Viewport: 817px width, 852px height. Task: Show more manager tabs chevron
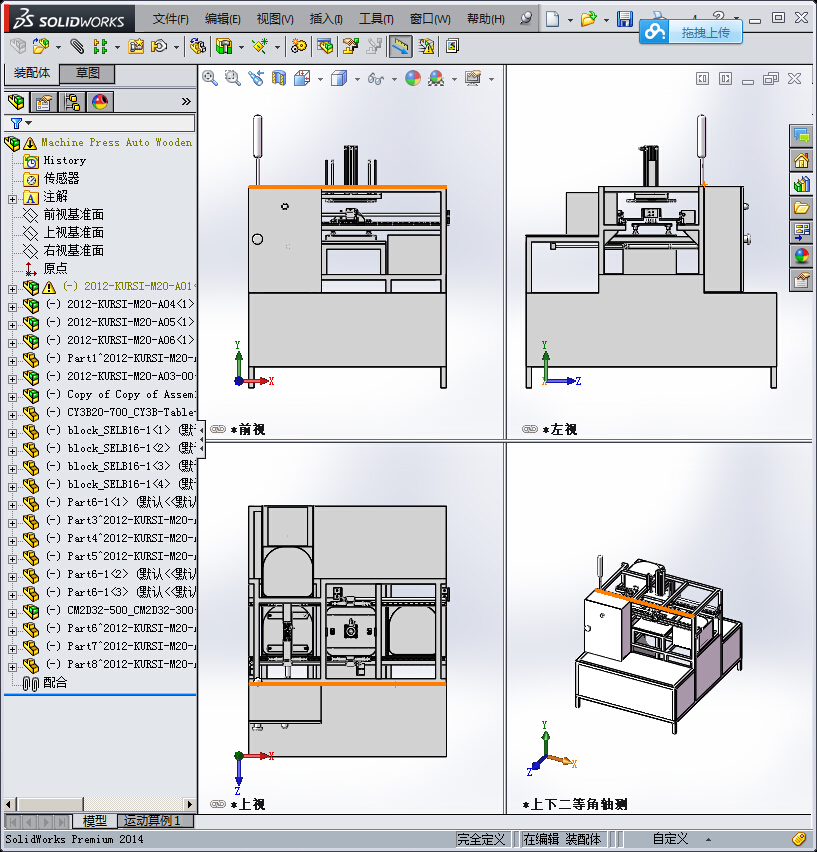[186, 102]
